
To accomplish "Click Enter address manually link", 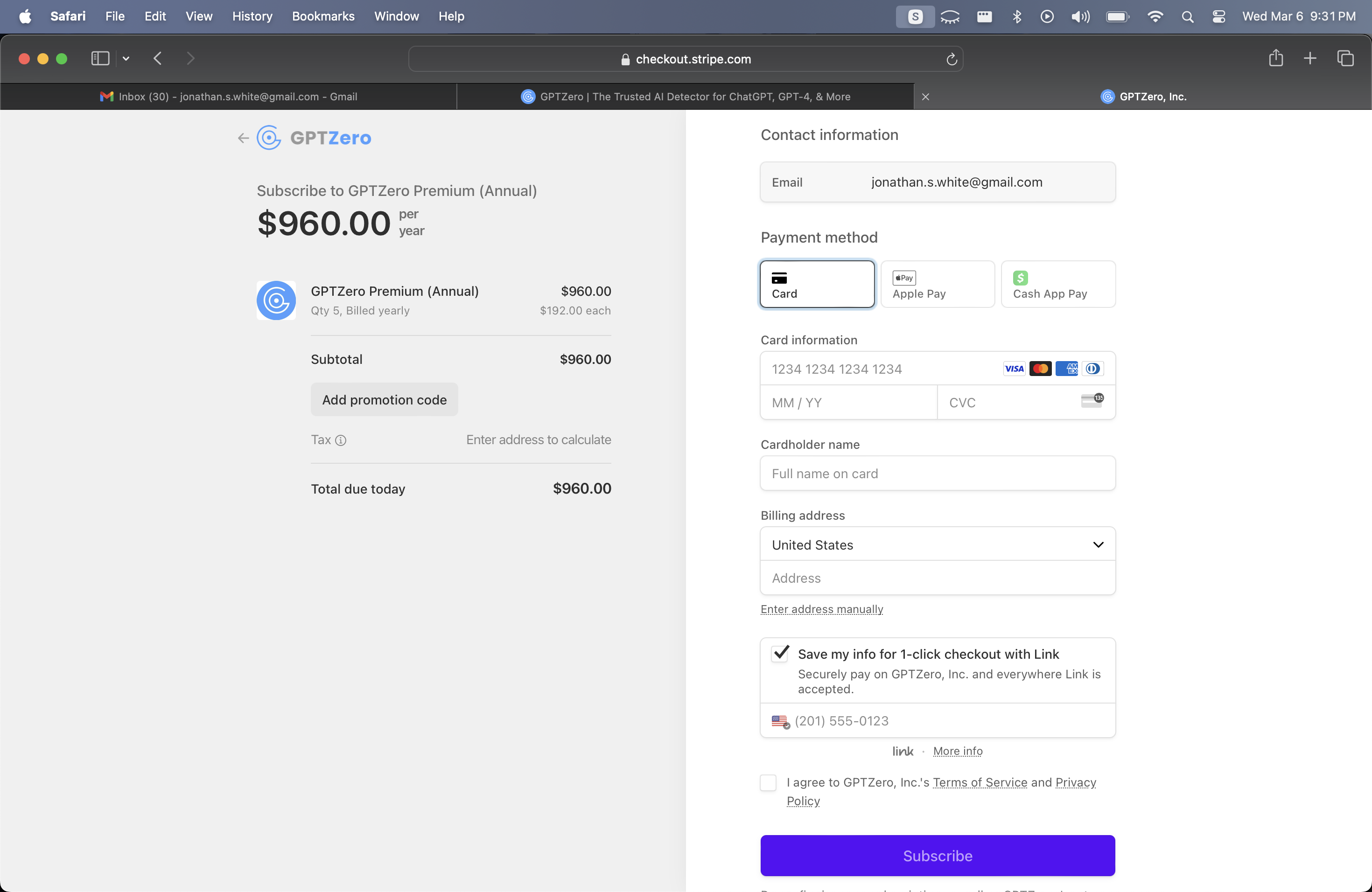I will click(821, 609).
